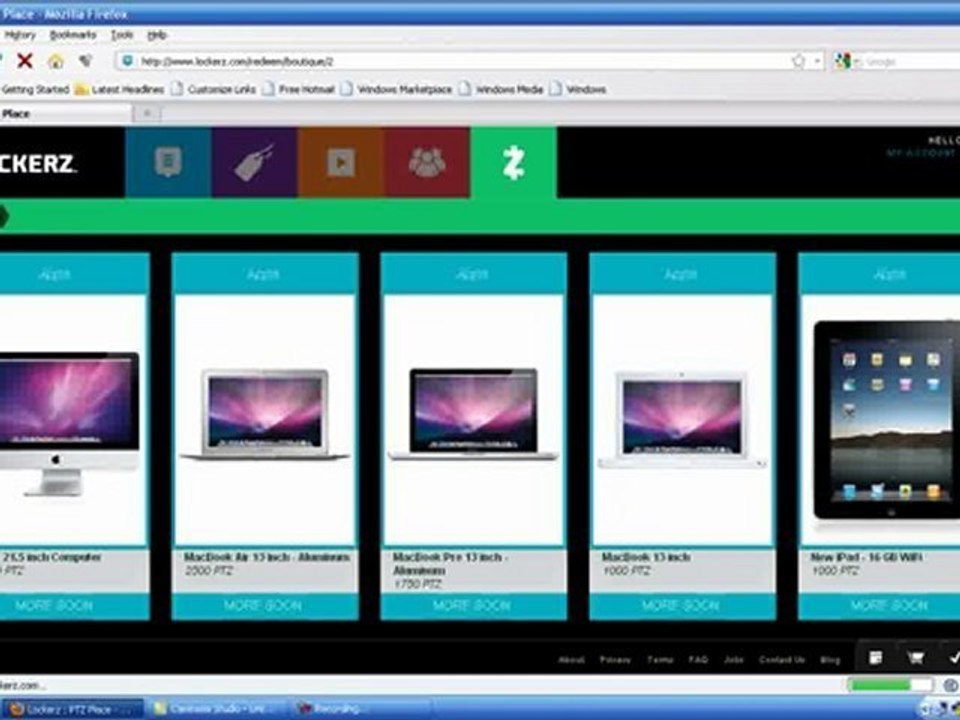Image resolution: width=960 pixels, height=720 pixels.
Task: Open the Blog footer link
Action: [830, 659]
